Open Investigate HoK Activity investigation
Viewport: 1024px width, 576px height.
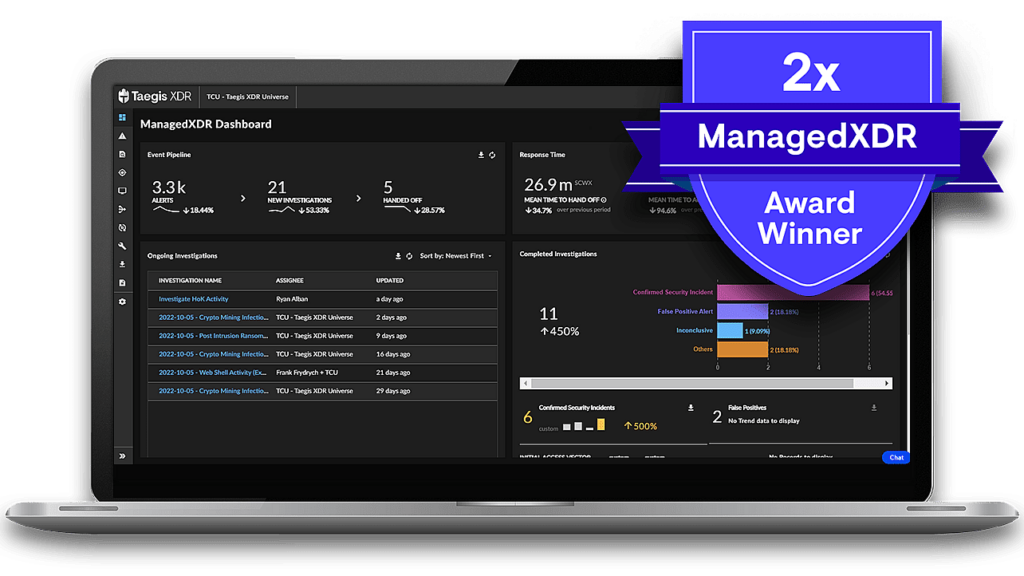coord(193,299)
